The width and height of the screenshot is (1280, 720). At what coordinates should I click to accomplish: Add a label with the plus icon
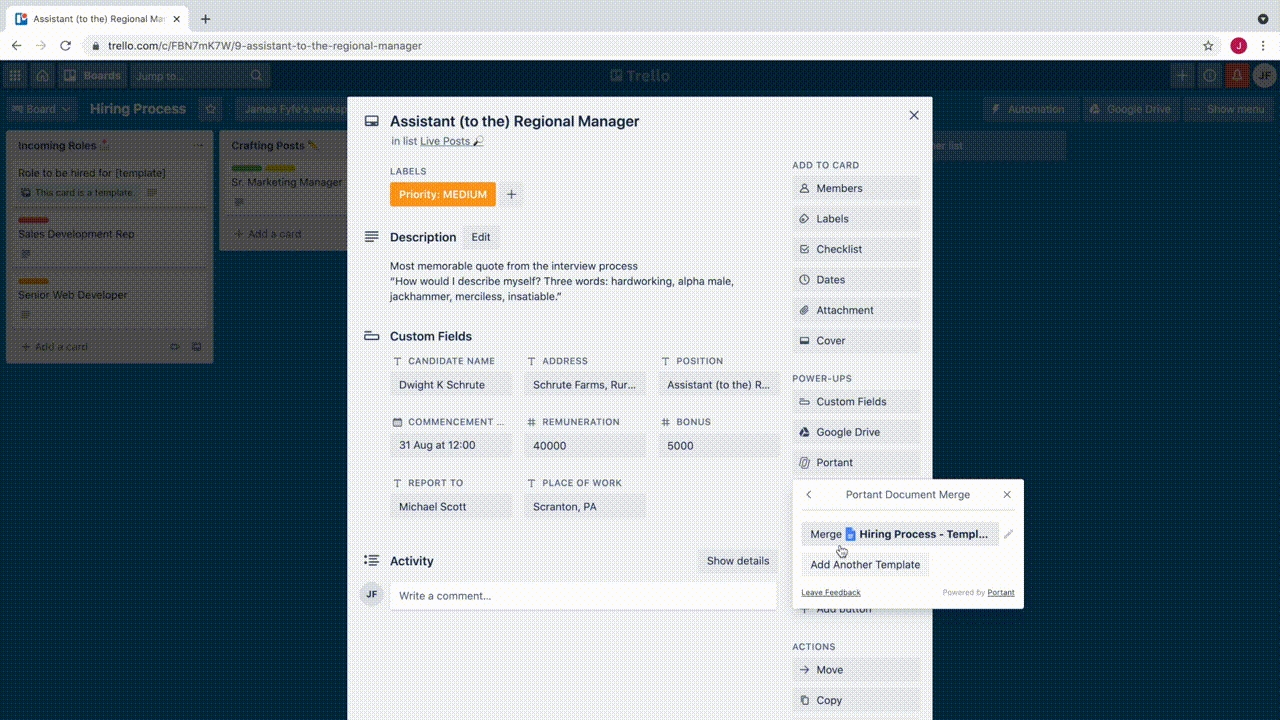(511, 194)
